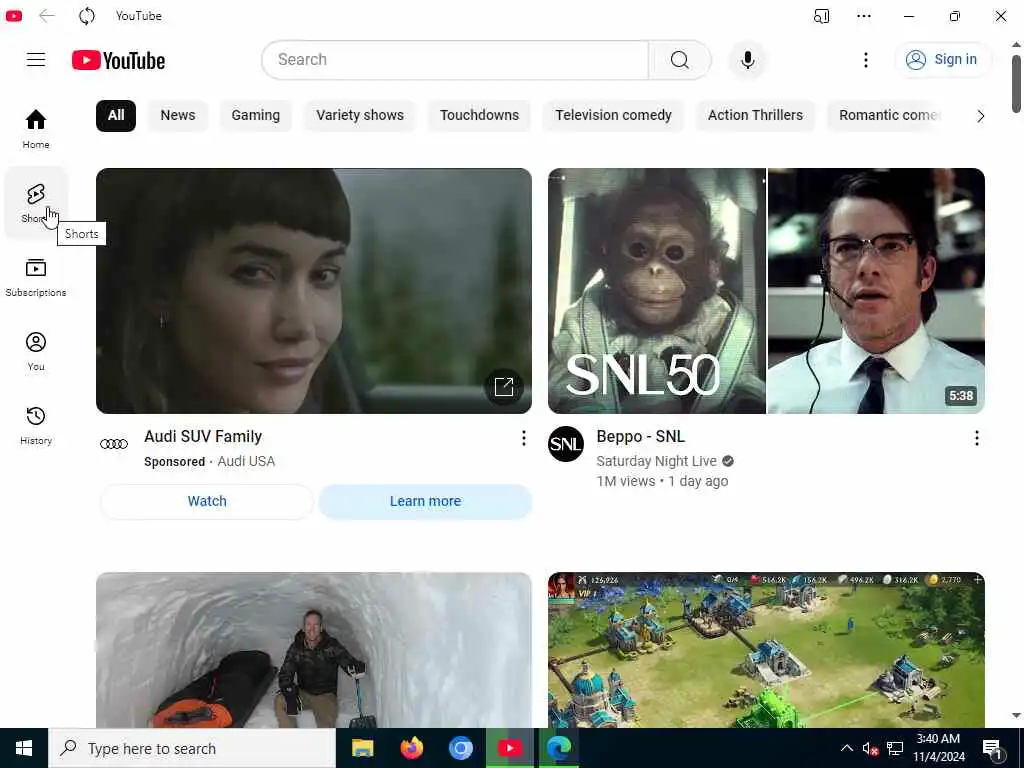This screenshot has width=1024, height=768.
Task: Click the YouTube logo
Action: (118, 60)
